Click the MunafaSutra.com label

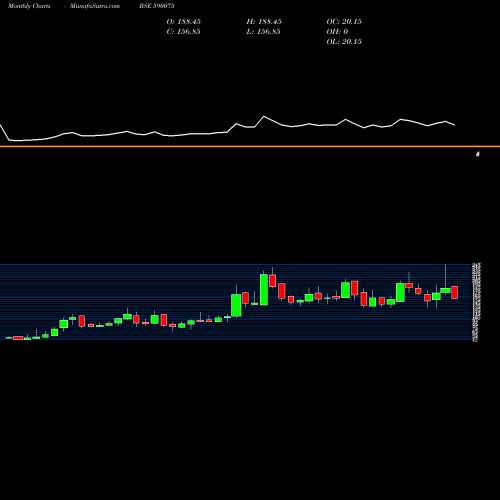pos(95,6)
